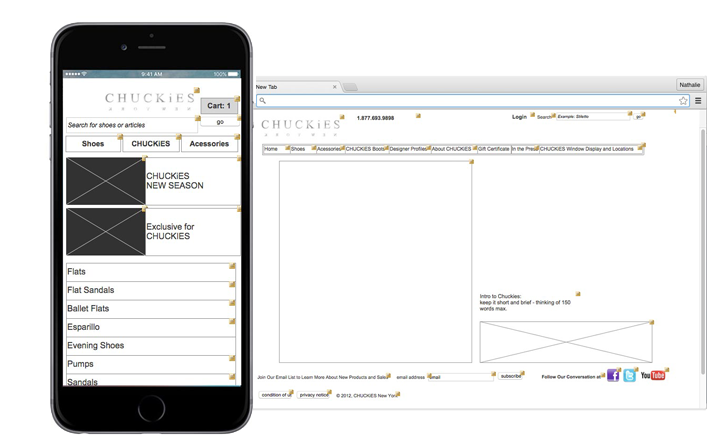The width and height of the screenshot is (724, 442).
Task: Click the subscribe button
Action: (511, 376)
